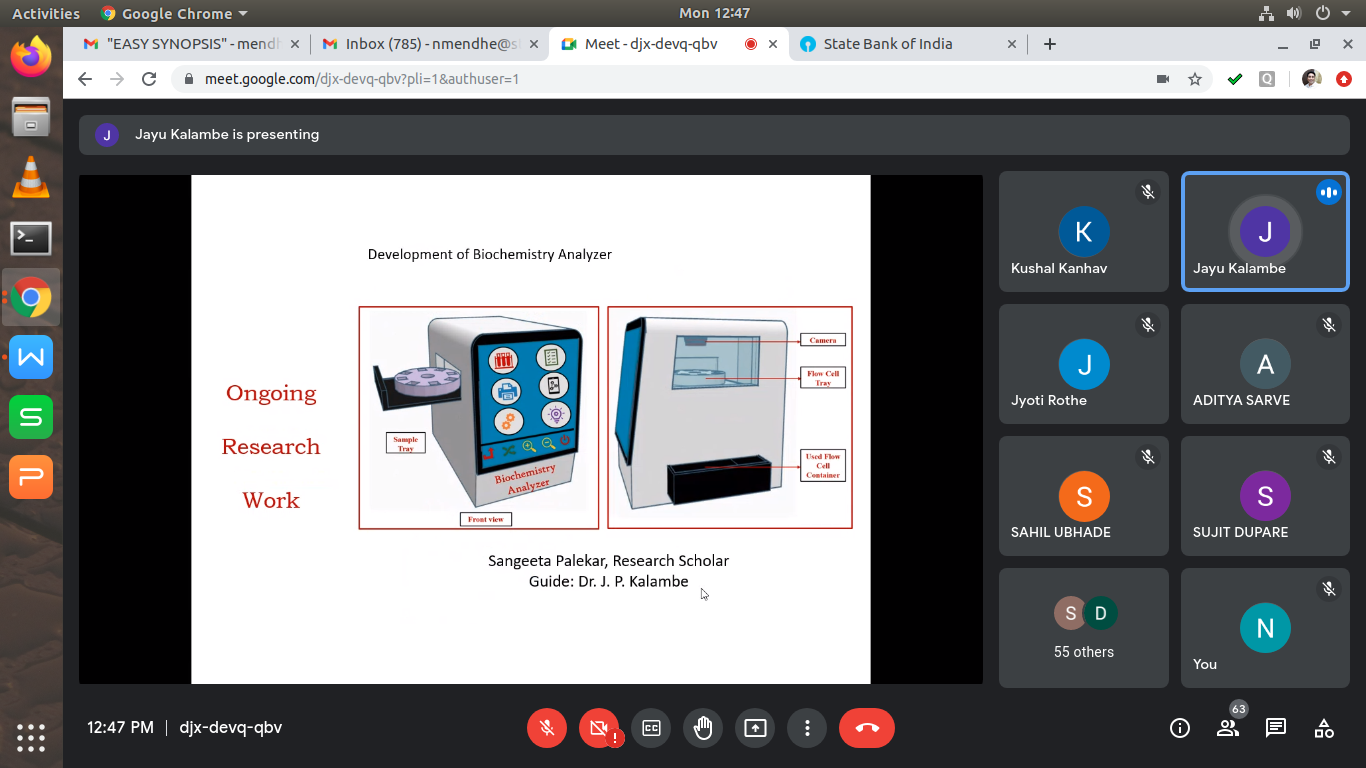Toggle the microphone mute button
Image resolution: width=1366 pixels, height=768 pixels.
coord(547,728)
